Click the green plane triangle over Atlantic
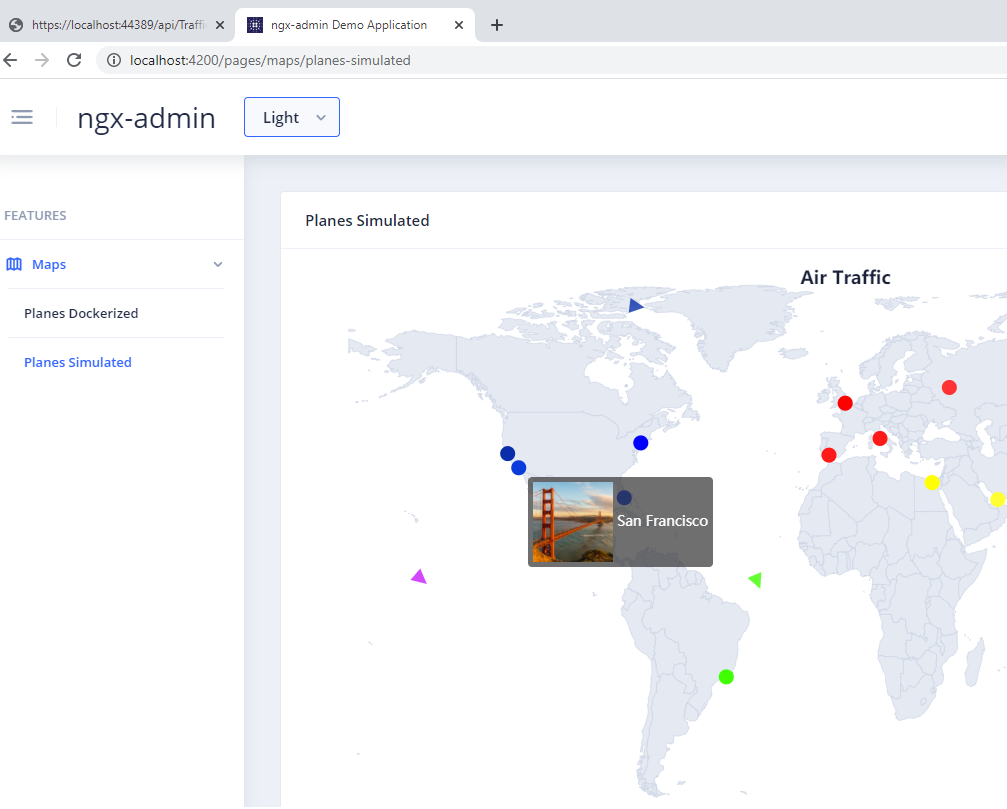This screenshot has width=1007, height=809. [x=755, y=580]
